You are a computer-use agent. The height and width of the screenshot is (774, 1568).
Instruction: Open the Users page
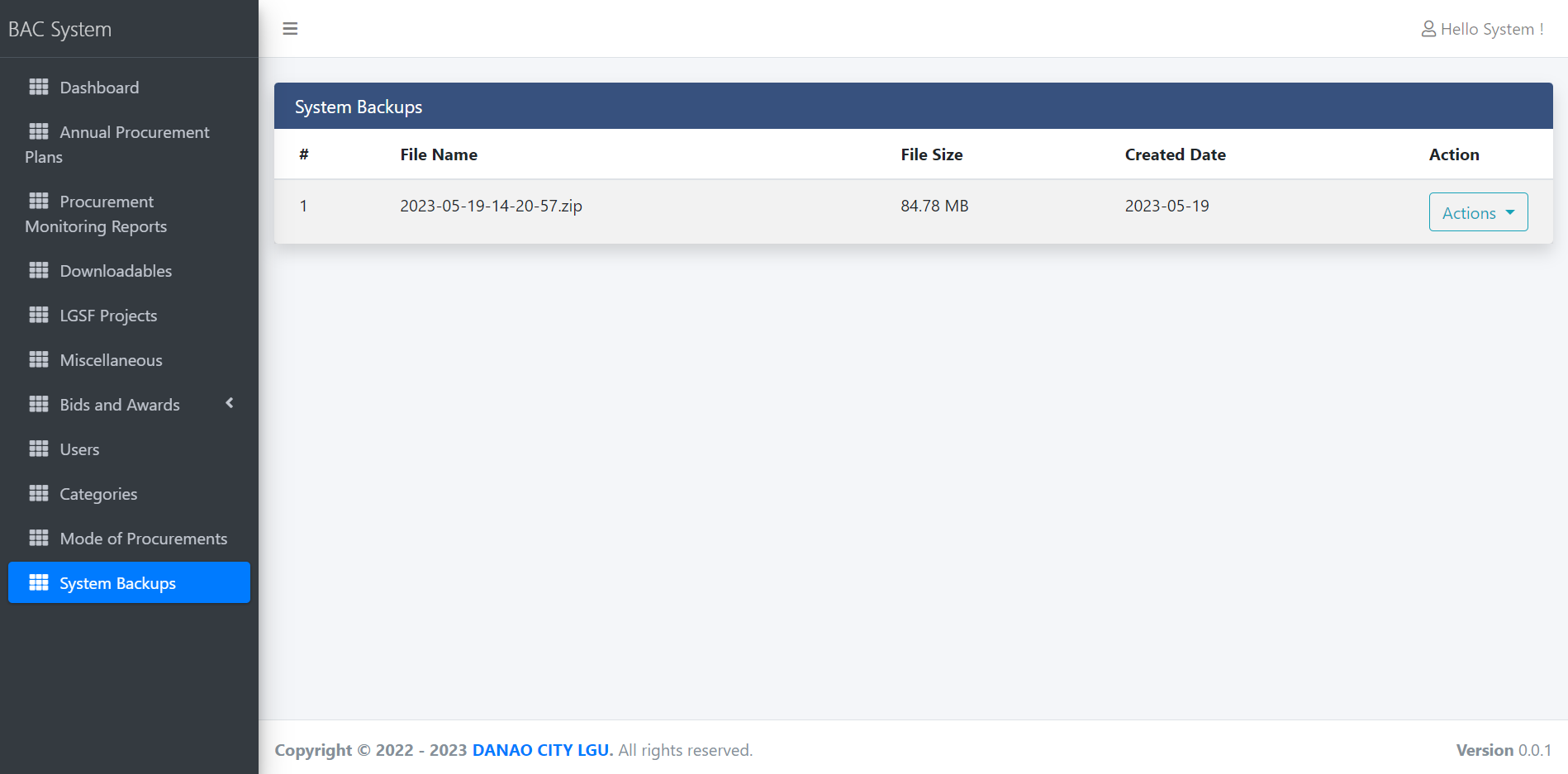[129, 449]
